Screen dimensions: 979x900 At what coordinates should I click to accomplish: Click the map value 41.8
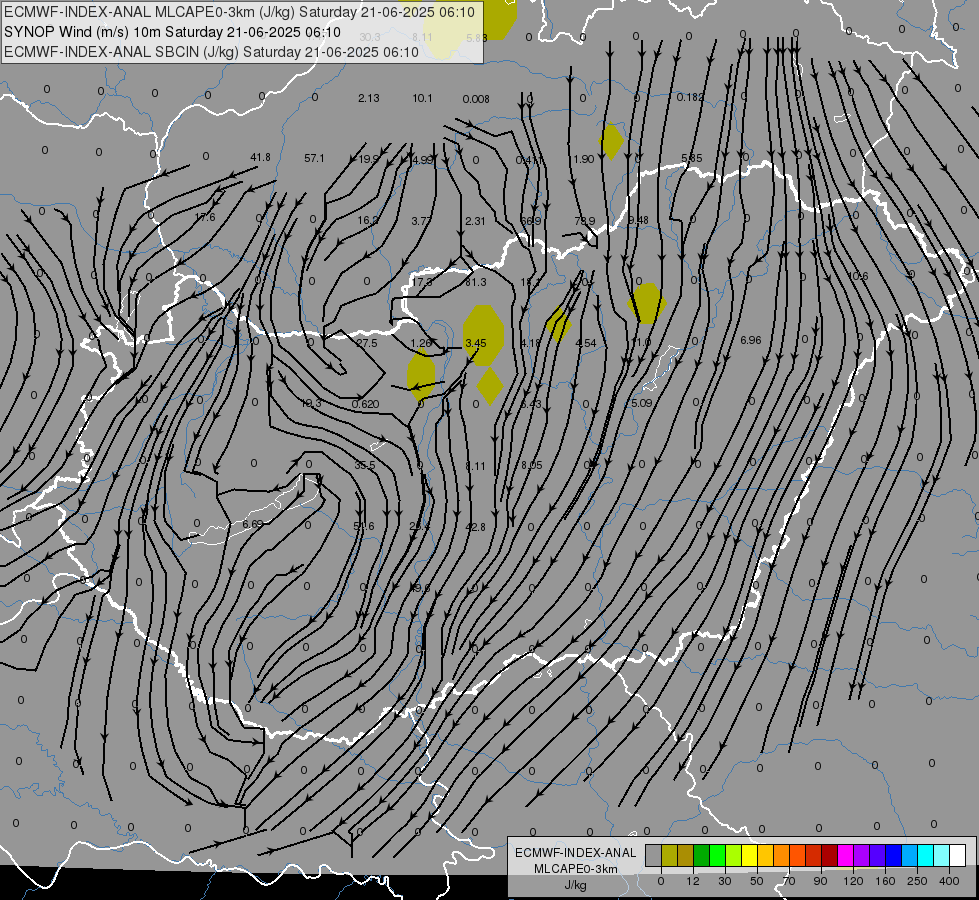[x=260, y=157]
